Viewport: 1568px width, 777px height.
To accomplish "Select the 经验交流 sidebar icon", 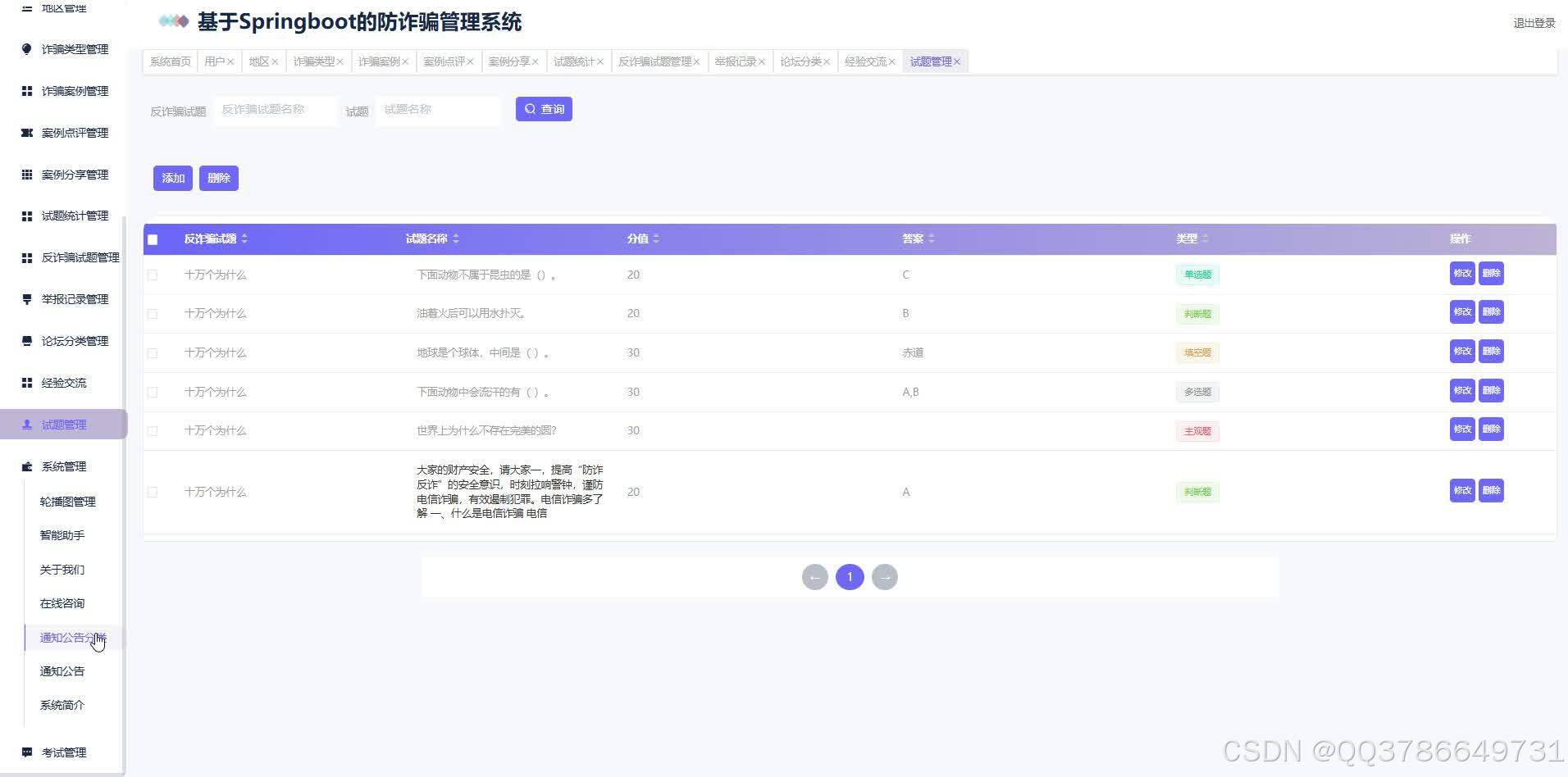I will click(27, 382).
